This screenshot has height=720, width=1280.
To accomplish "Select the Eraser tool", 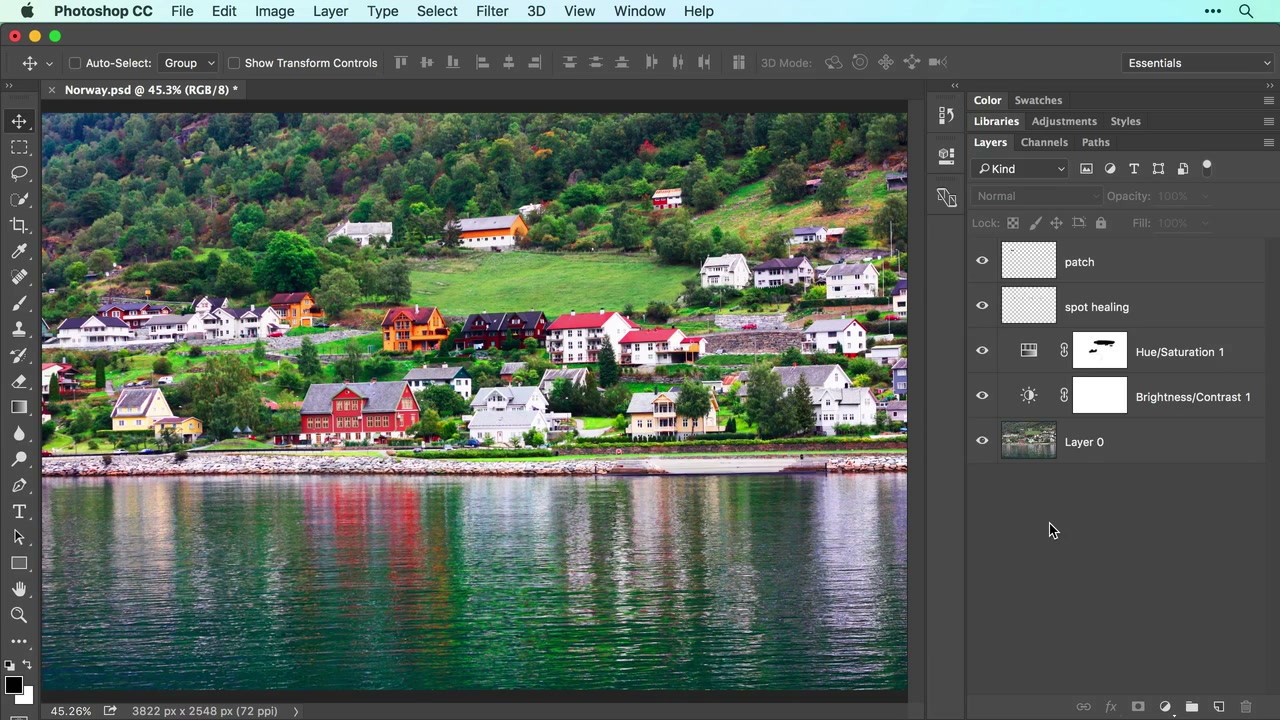I will [19, 381].
